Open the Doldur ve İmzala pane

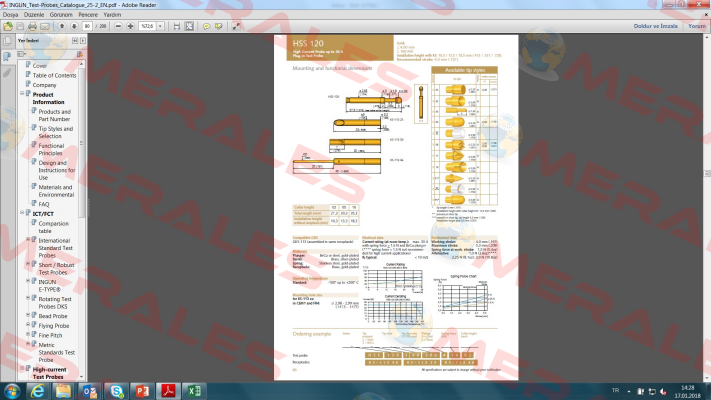tap(655, 26)
